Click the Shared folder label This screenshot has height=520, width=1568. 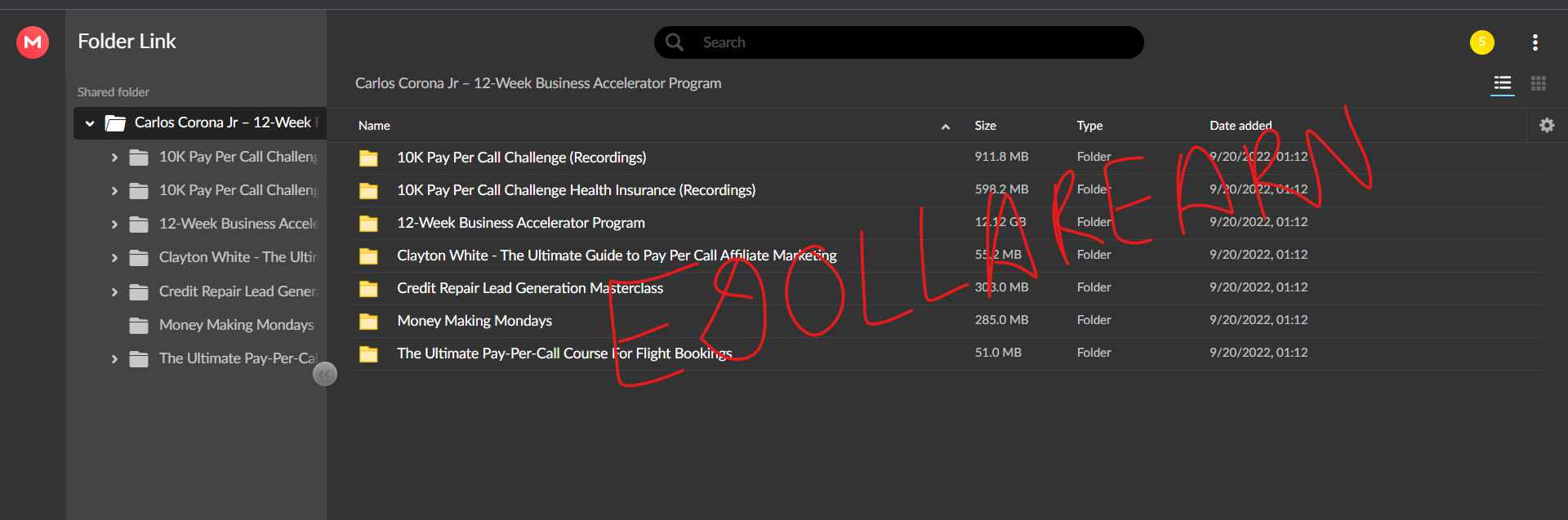coord(114,92)
